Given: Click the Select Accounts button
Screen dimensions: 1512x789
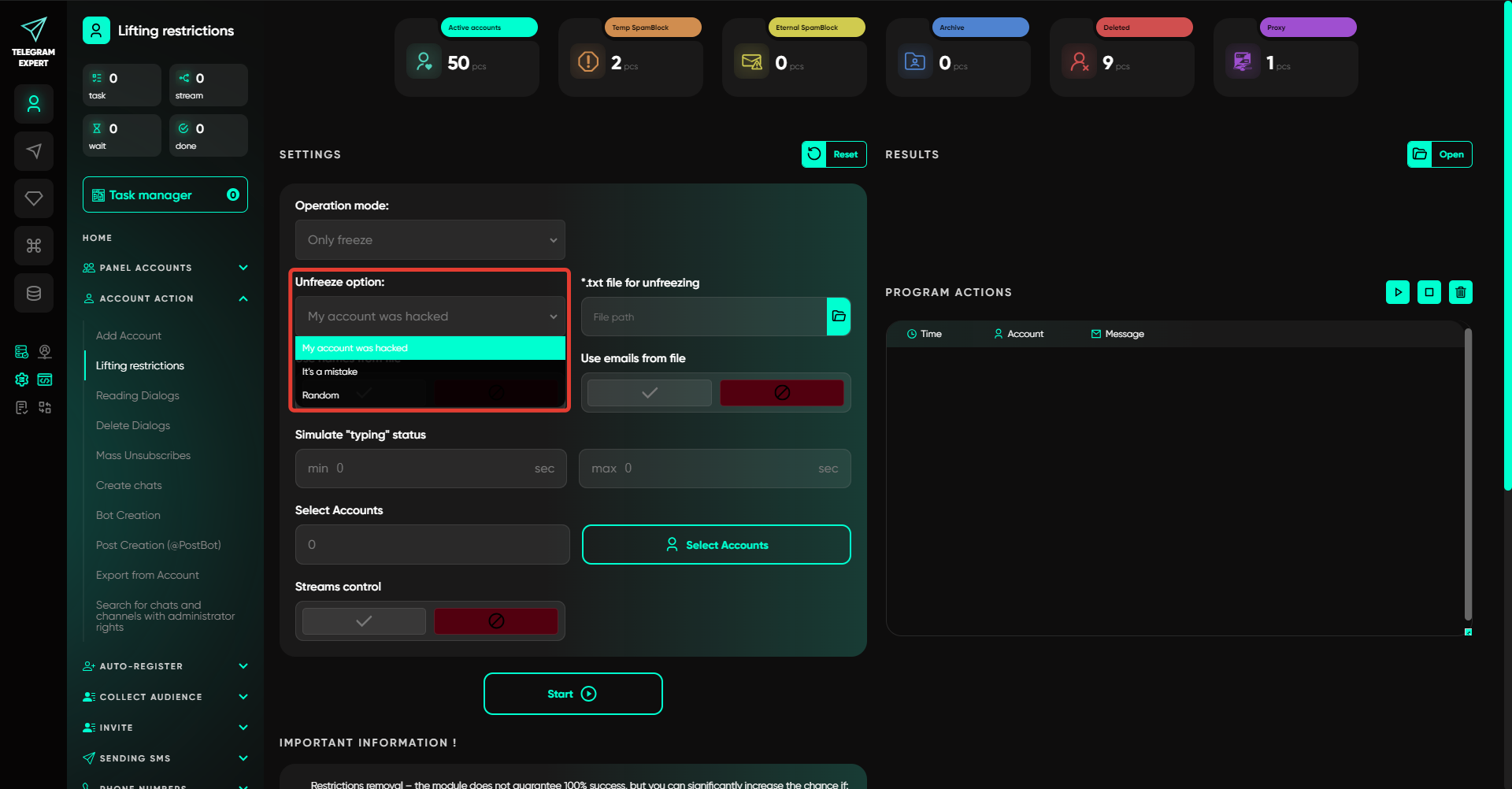Looking at the screenshot, I should point(717,545).
